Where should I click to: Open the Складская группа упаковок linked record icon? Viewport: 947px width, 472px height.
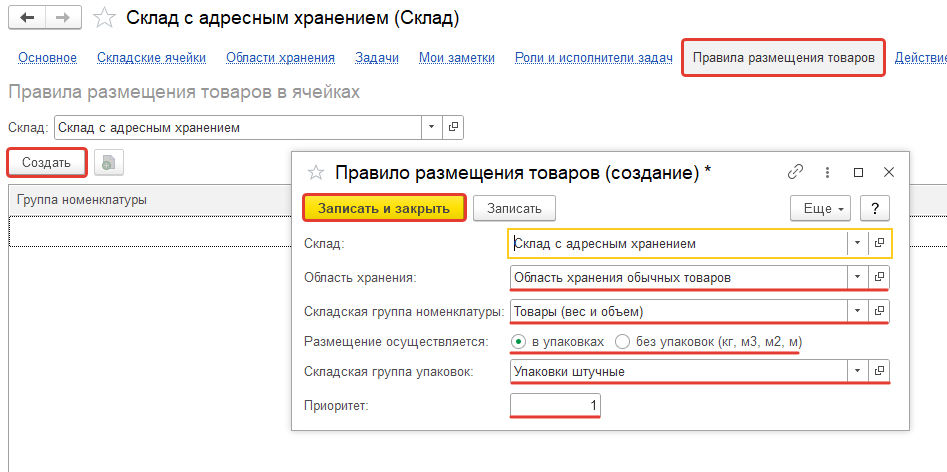tap(880, 371)
